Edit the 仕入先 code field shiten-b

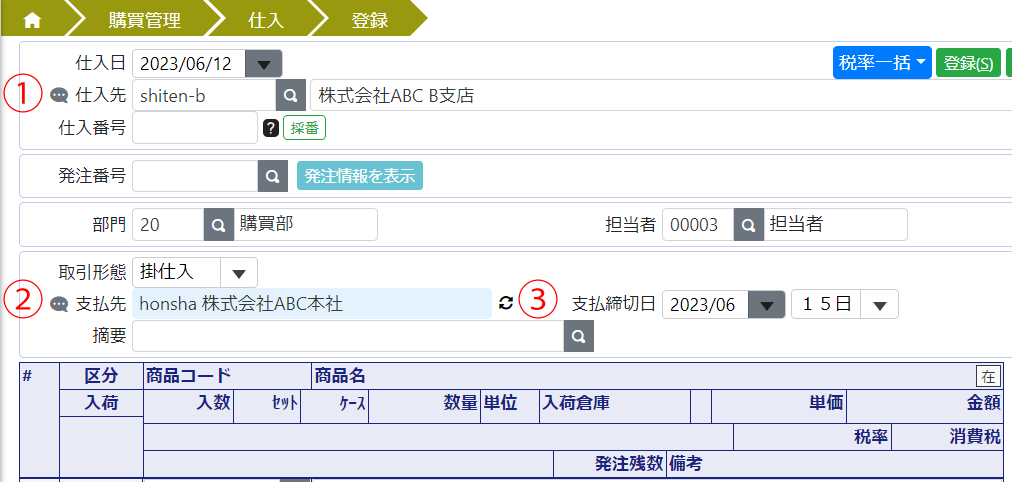point(205,95)
